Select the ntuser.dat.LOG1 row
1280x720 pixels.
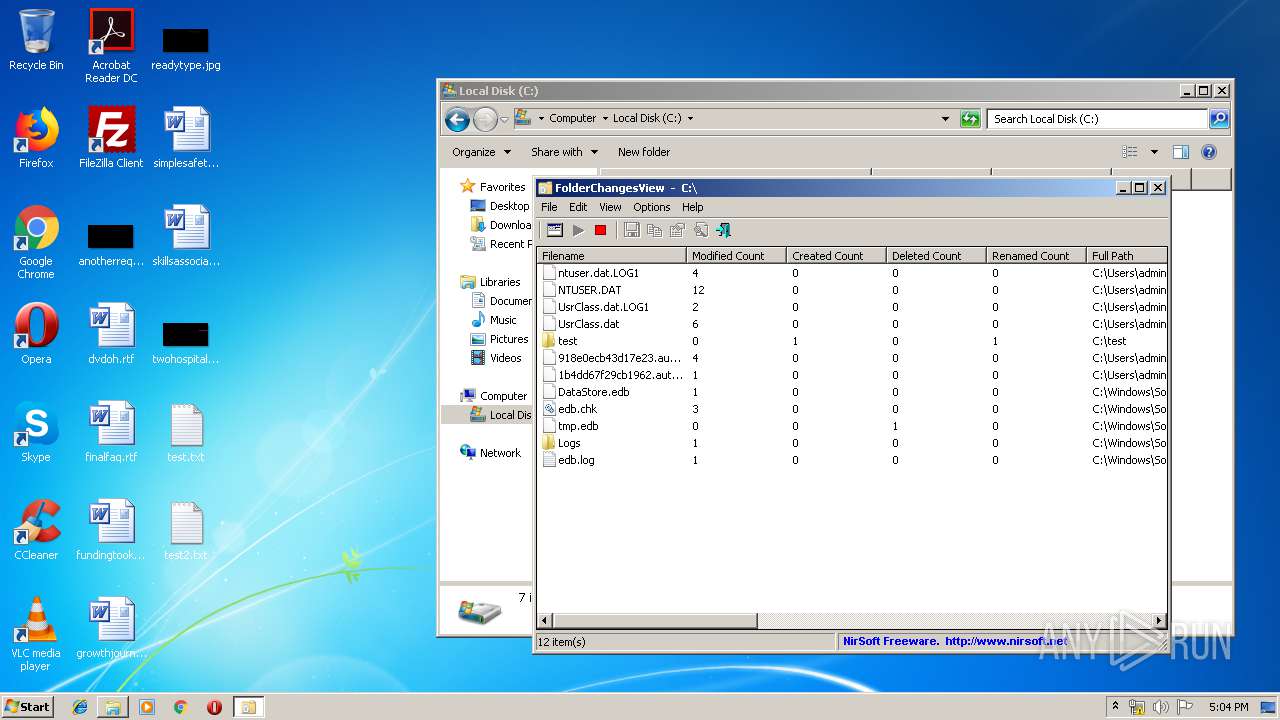pos(852,273)
